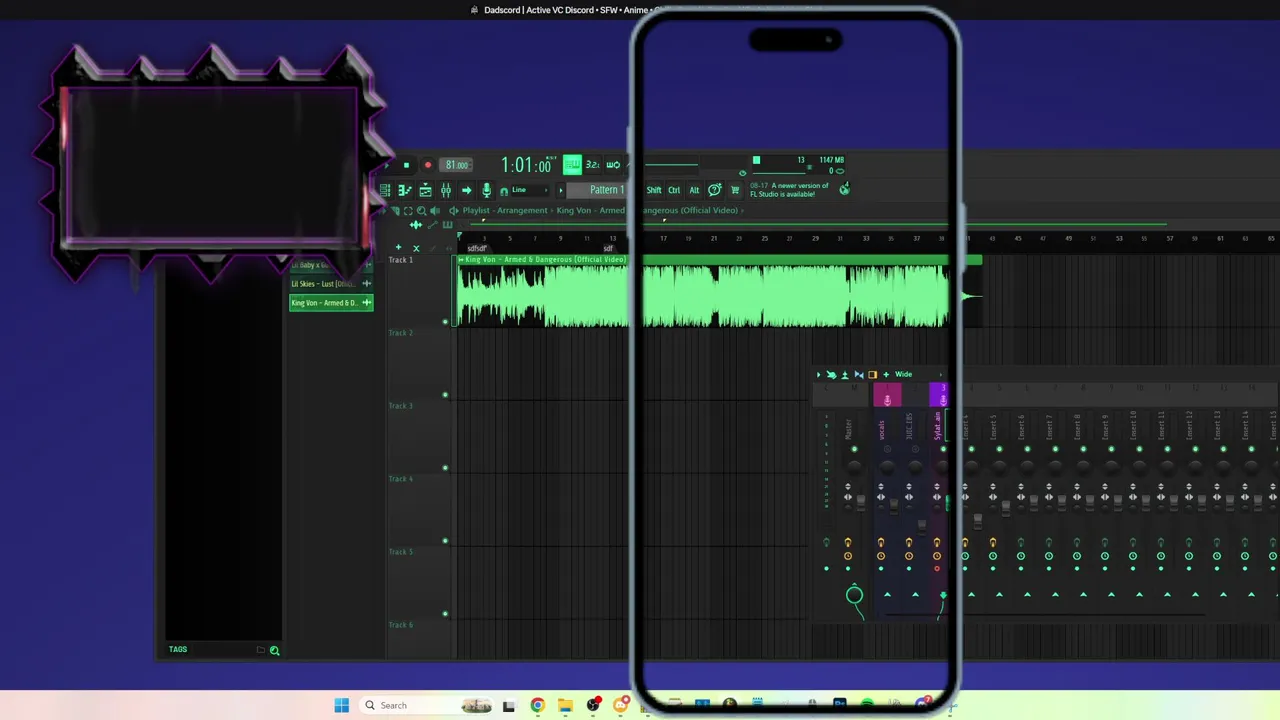Click the Track 2 label
This screenshot has height=720, width=1280.
click(400, 333)
